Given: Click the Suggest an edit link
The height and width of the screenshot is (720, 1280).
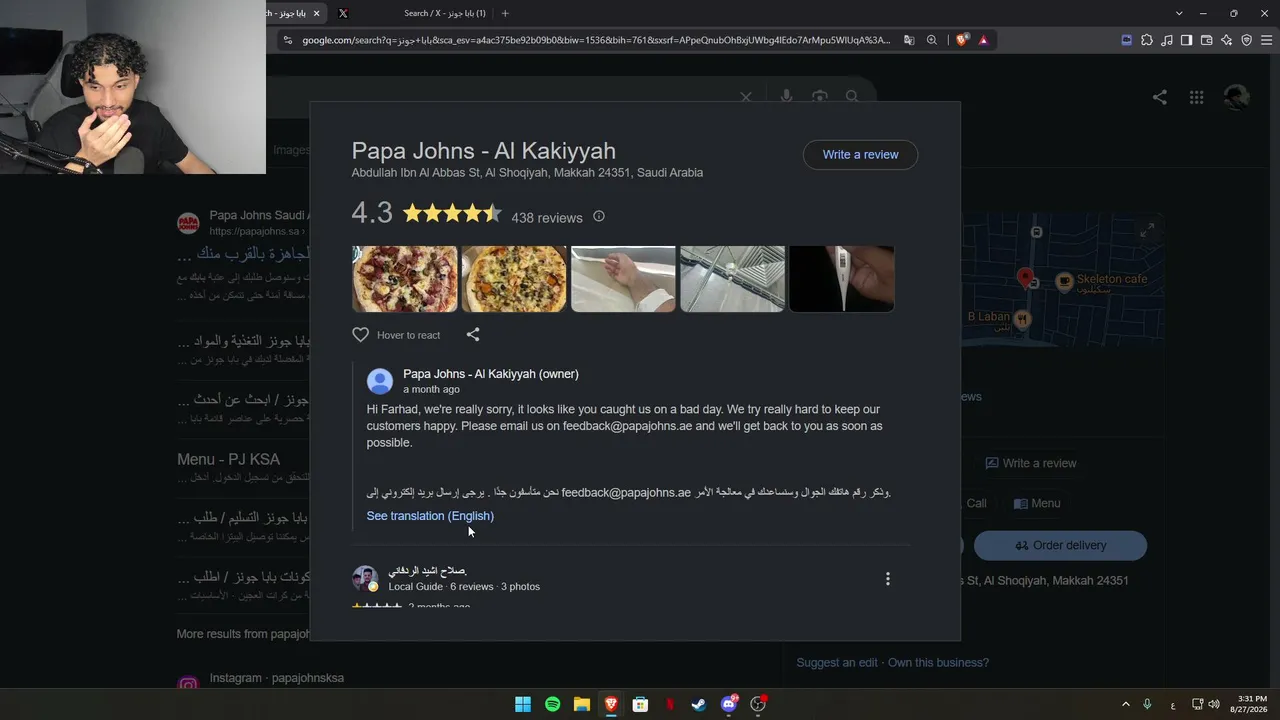Looking at the screenshot, I should [x=837, y=663].
